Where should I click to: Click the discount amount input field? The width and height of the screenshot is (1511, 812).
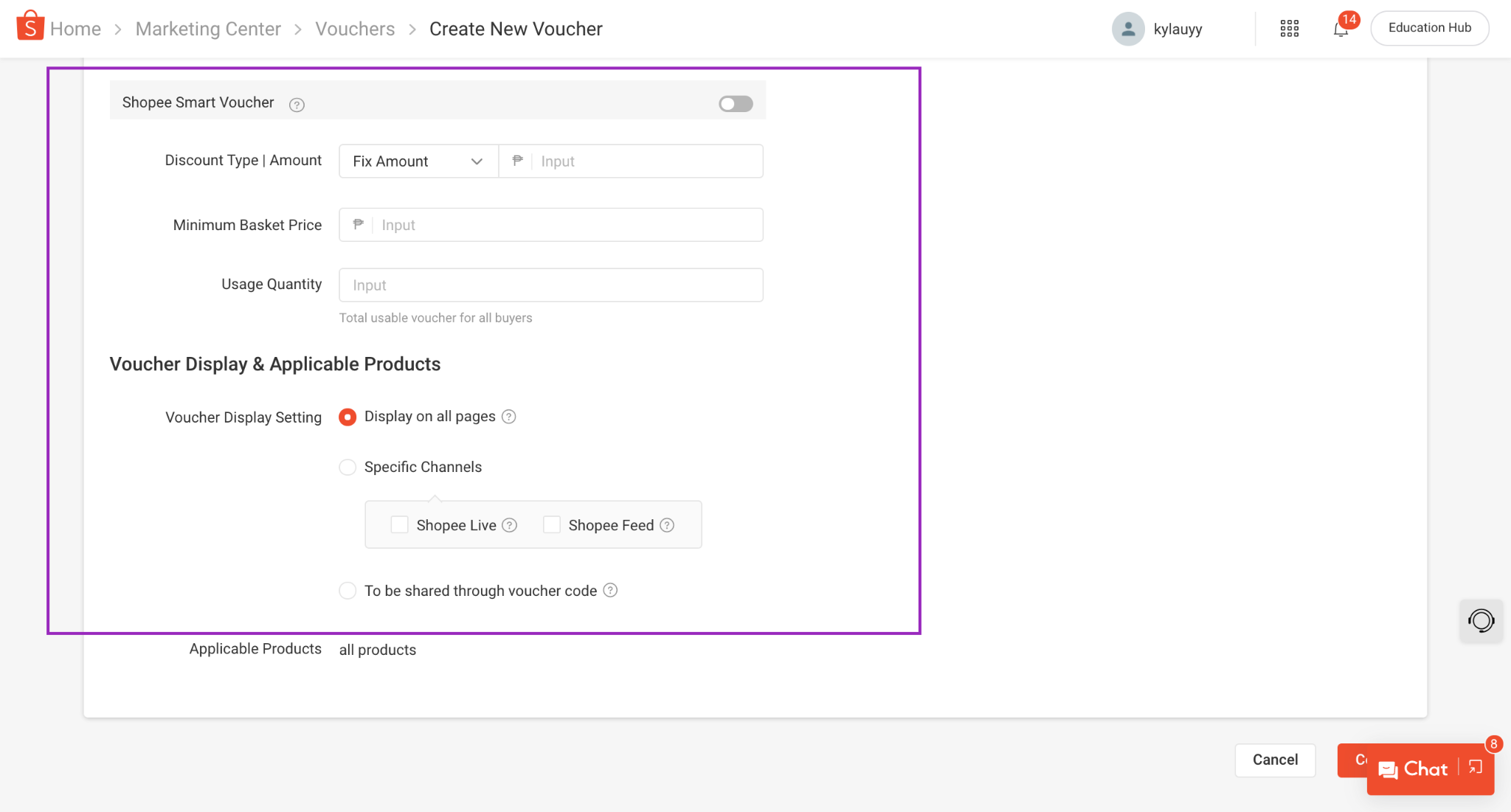click(x=631, y=161)
